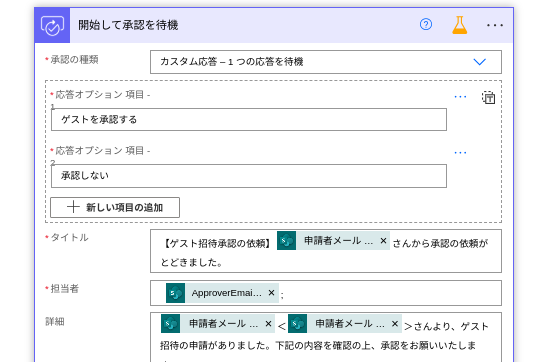549x362 pixels.
Task: Click the orange flask preview icon
Action: pos(459,25)
